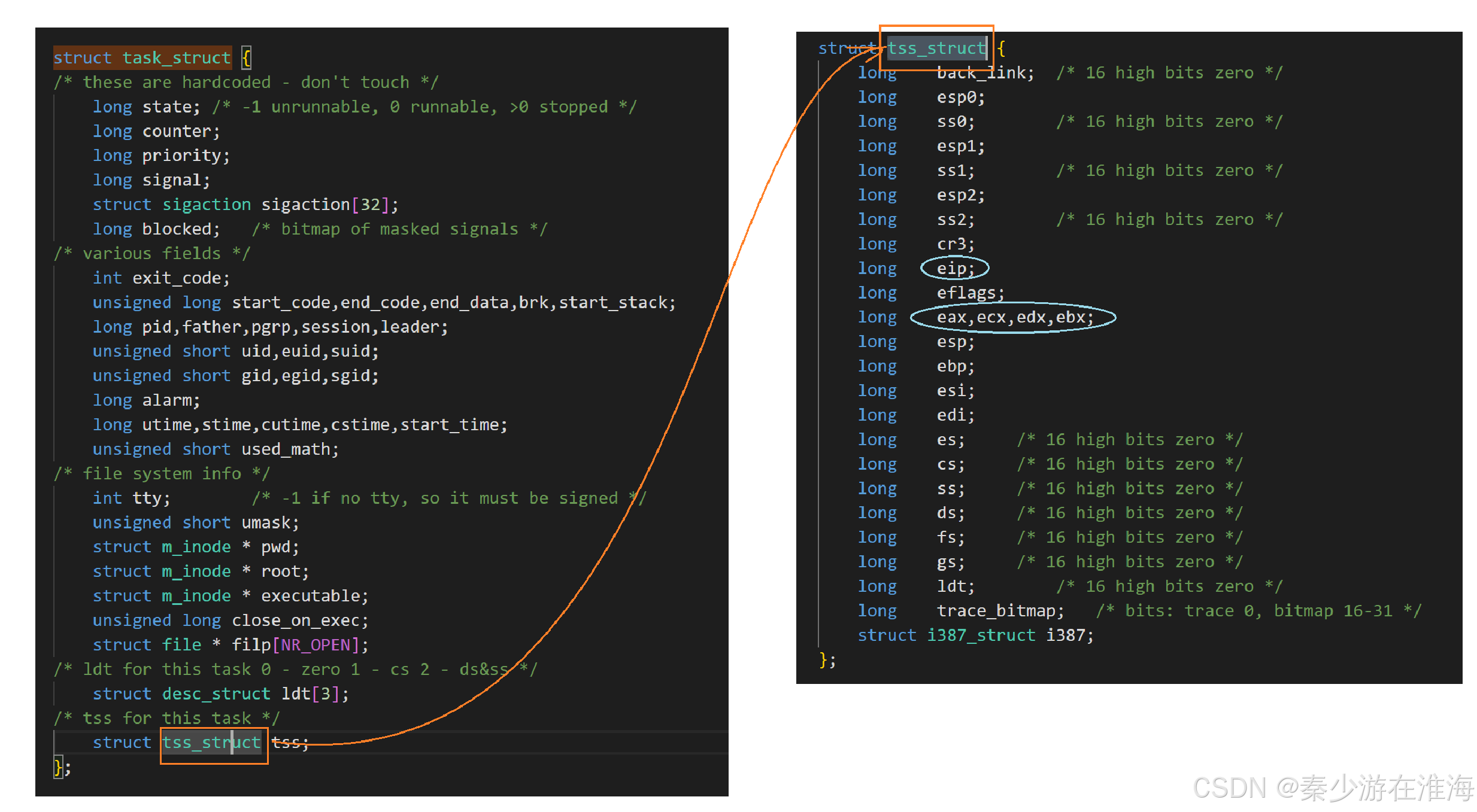Viewport: 1477px width, 812px height.
Task: Click the tss_struct type in task_struct
Action: point(211,742)
